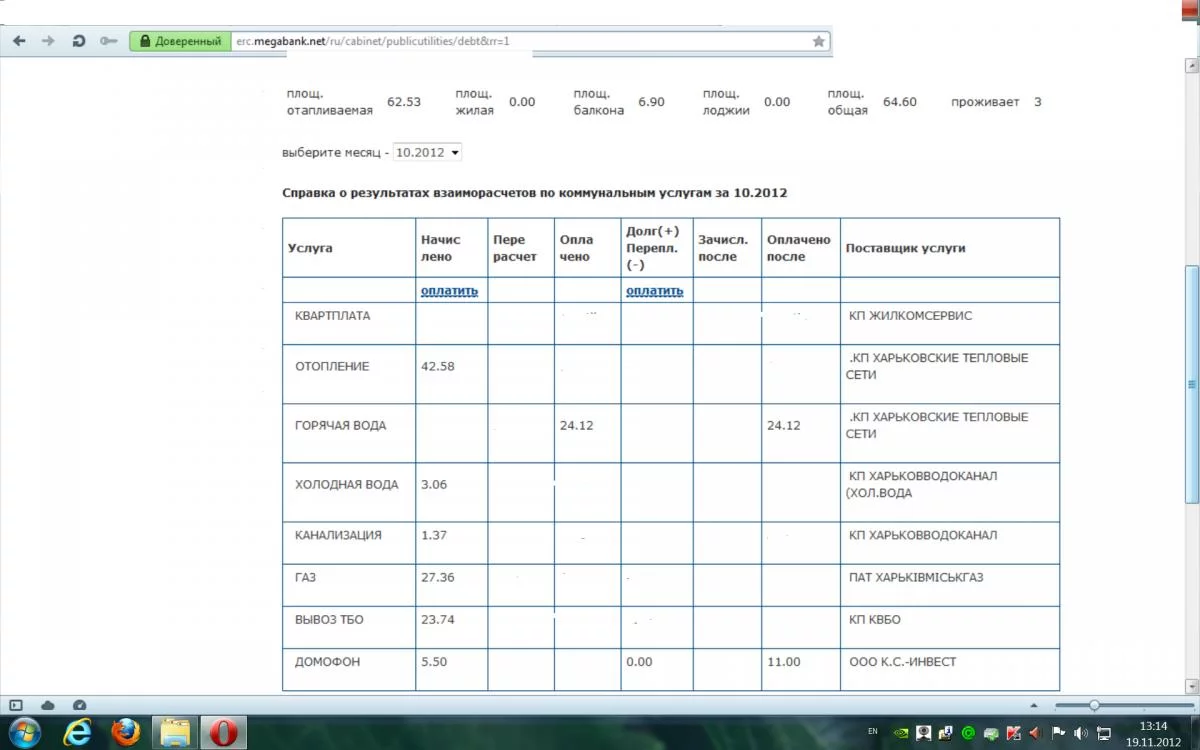Click the paid amount 24.12 in Оплачено column
The height and width of the screenshot is (750, 1200).
pos(577,425)
